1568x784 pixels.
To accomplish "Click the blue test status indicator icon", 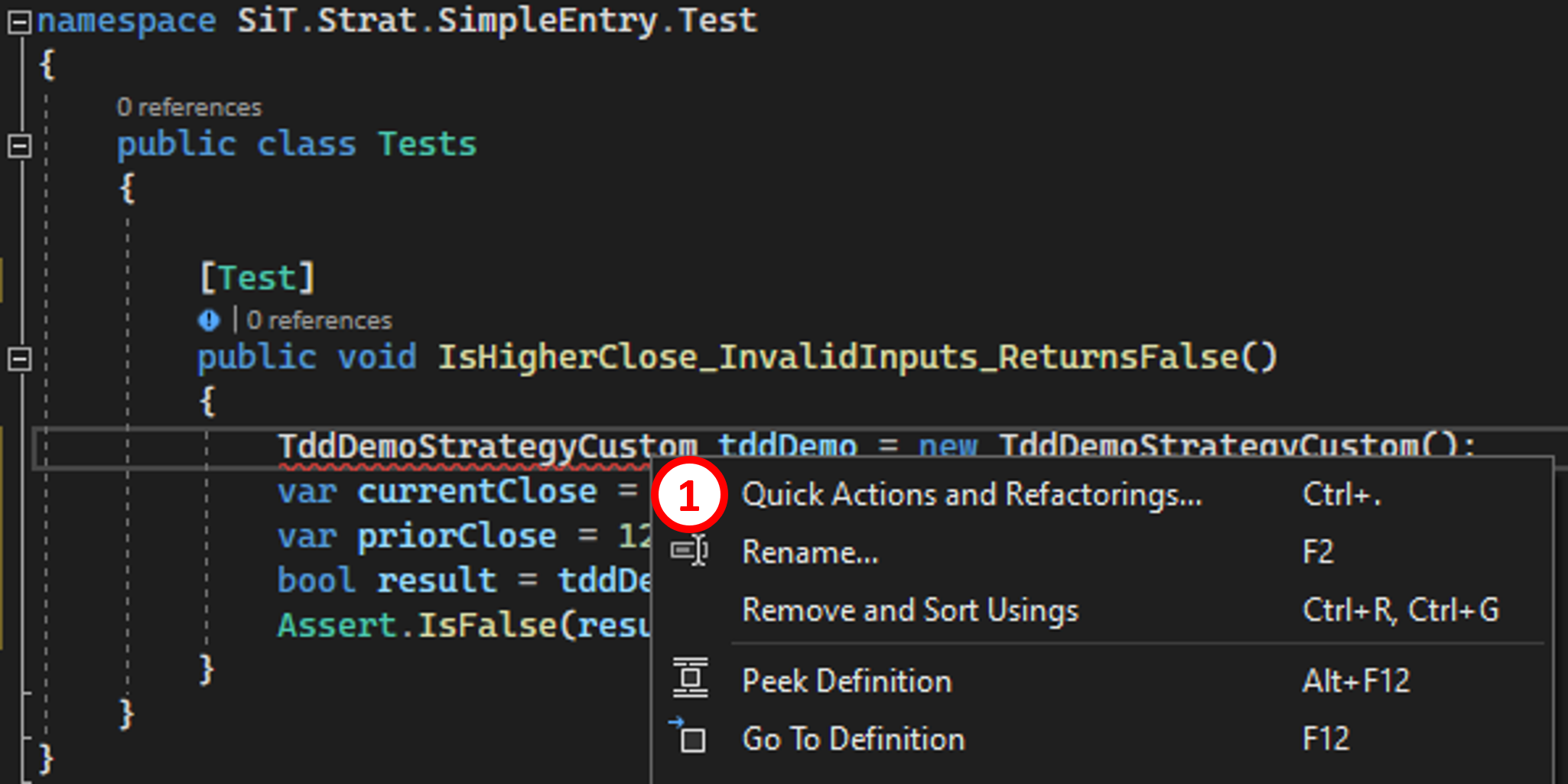I will [x=208, y=320].
